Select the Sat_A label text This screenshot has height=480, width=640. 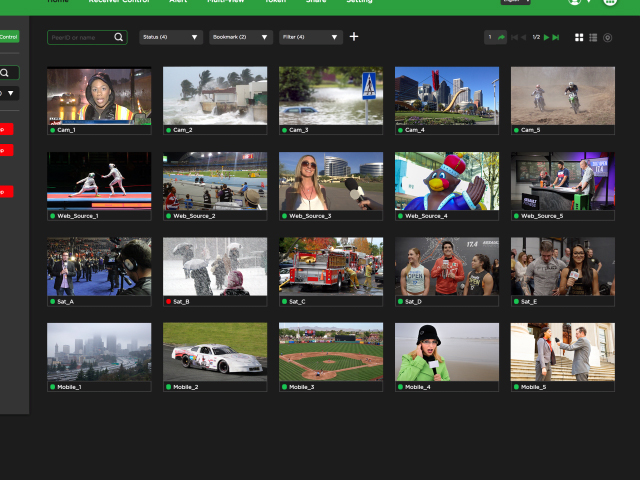(x=65, y=302)
